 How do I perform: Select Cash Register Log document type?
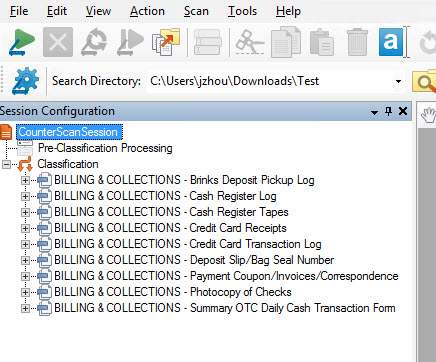tap(165, 196)
